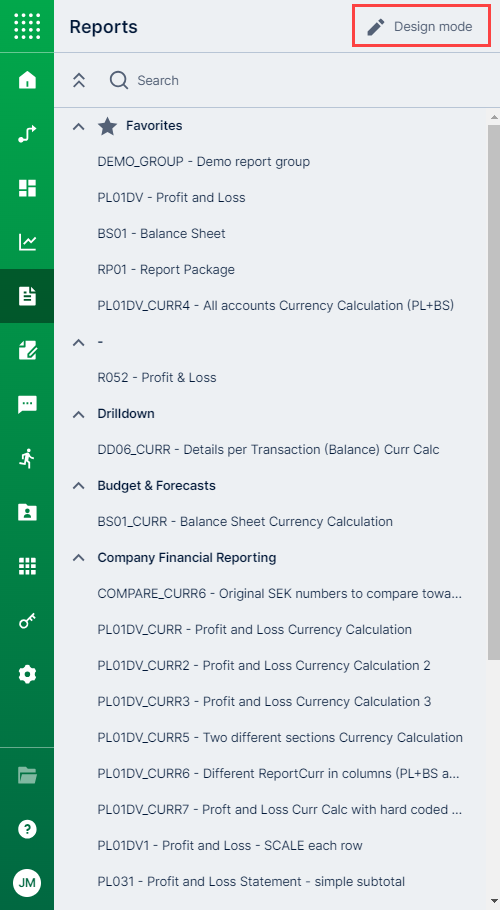Go to Home in the sidebar
The width and height of the screenshot is (500, 910).
[27, 80]
